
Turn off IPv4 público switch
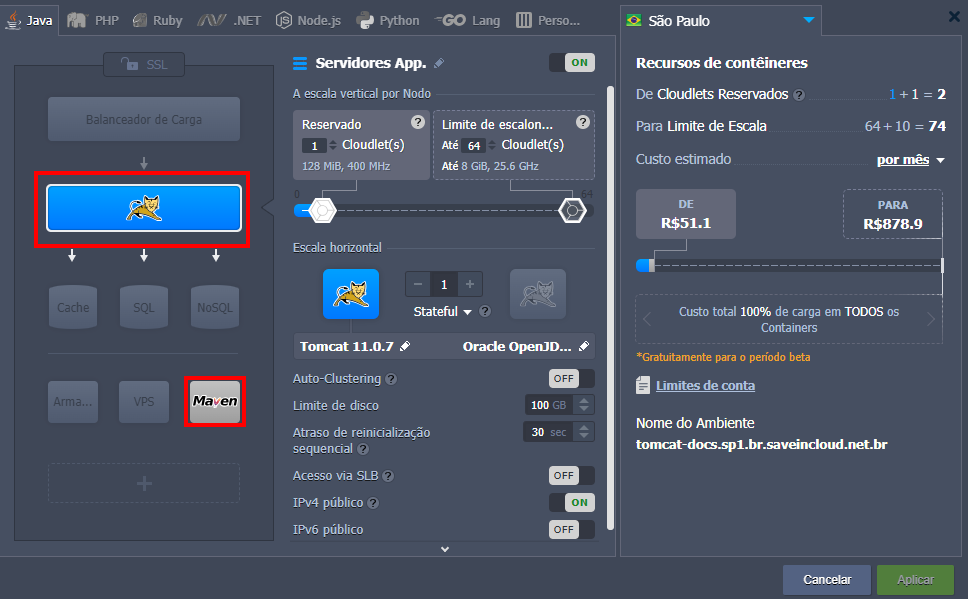pyautogui.click(x=572, y=502)
